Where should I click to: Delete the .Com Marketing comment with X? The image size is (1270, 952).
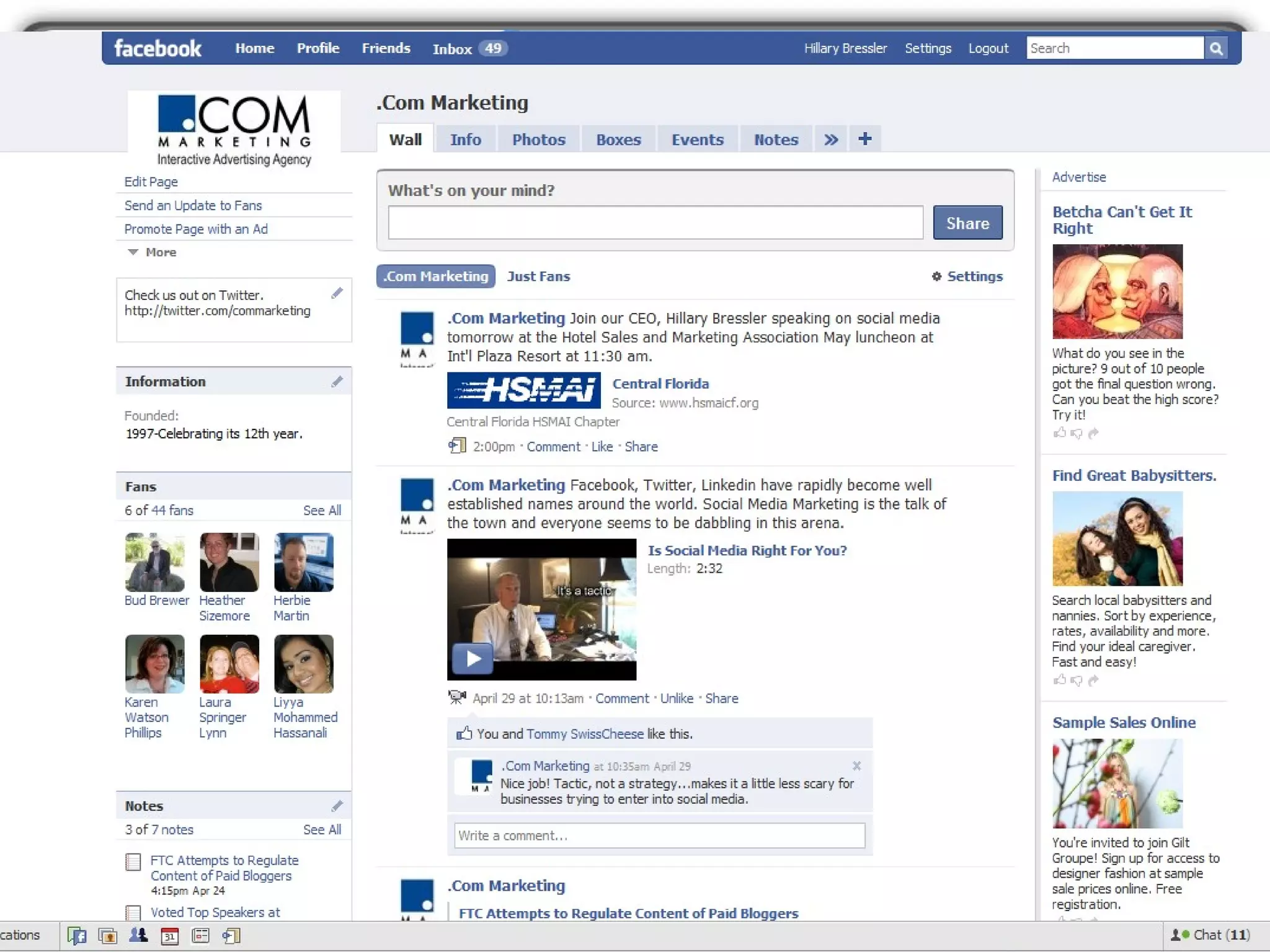tap(856, 766)
